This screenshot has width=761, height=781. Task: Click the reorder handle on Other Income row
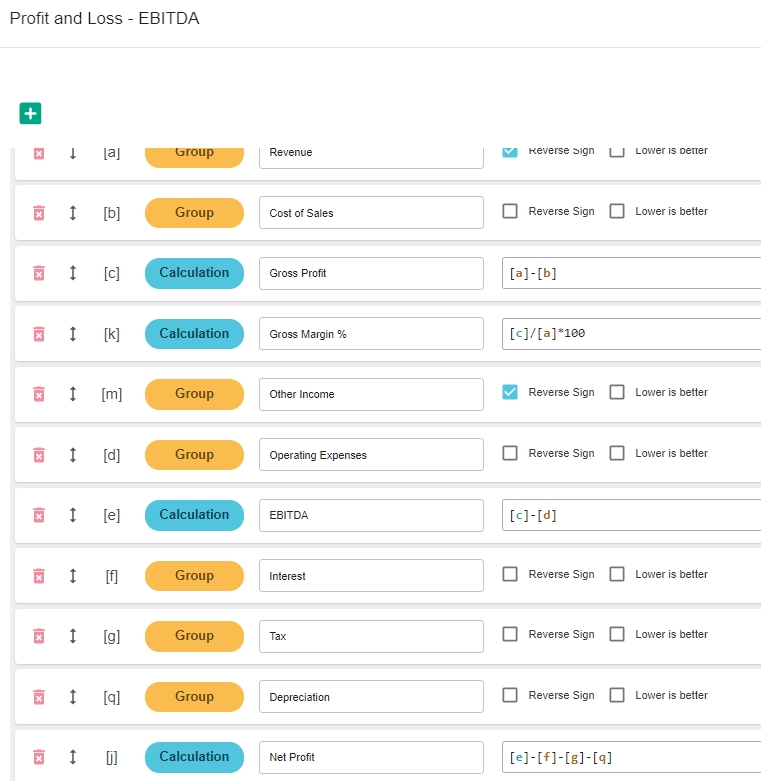73,394
